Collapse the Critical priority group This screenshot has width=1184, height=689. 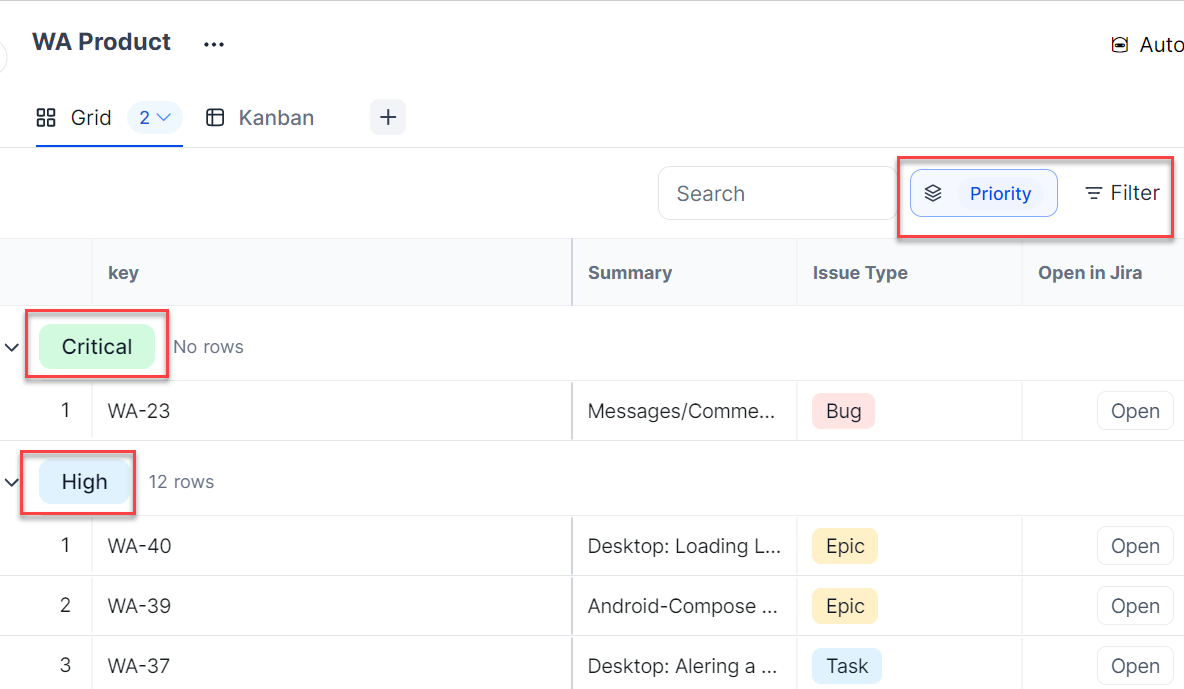coord(12,347)
